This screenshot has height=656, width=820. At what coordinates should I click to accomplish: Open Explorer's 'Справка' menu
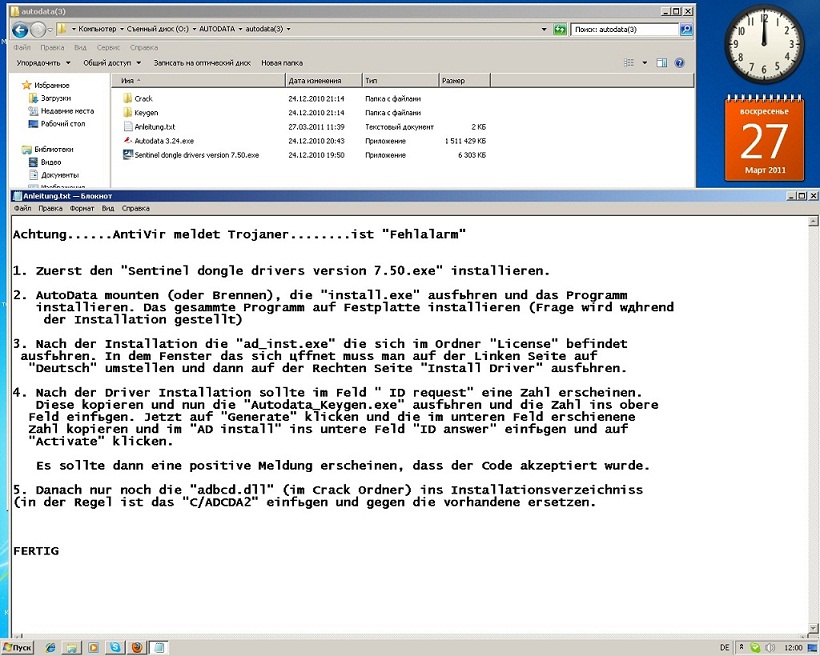(144, 48)
